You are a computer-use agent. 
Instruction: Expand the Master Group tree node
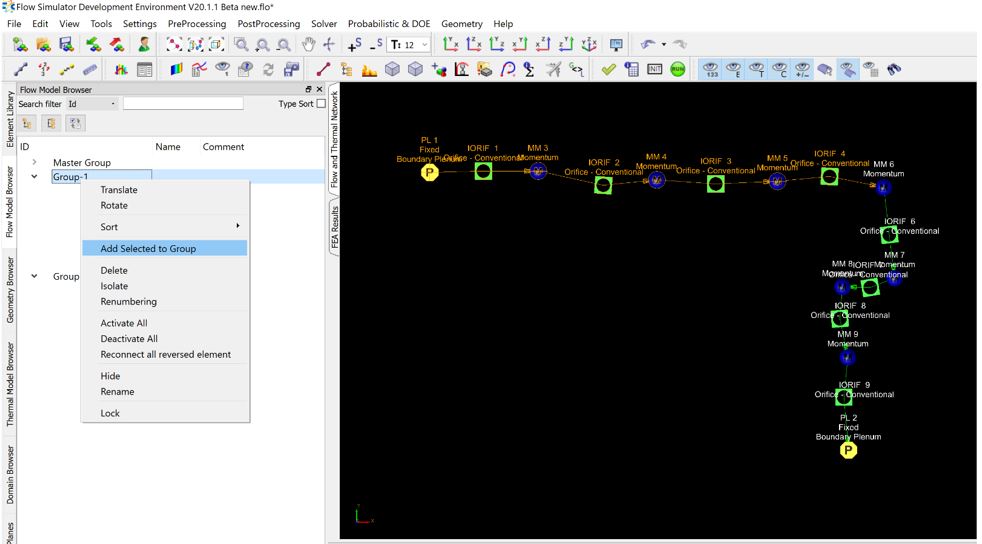(34, 162)
